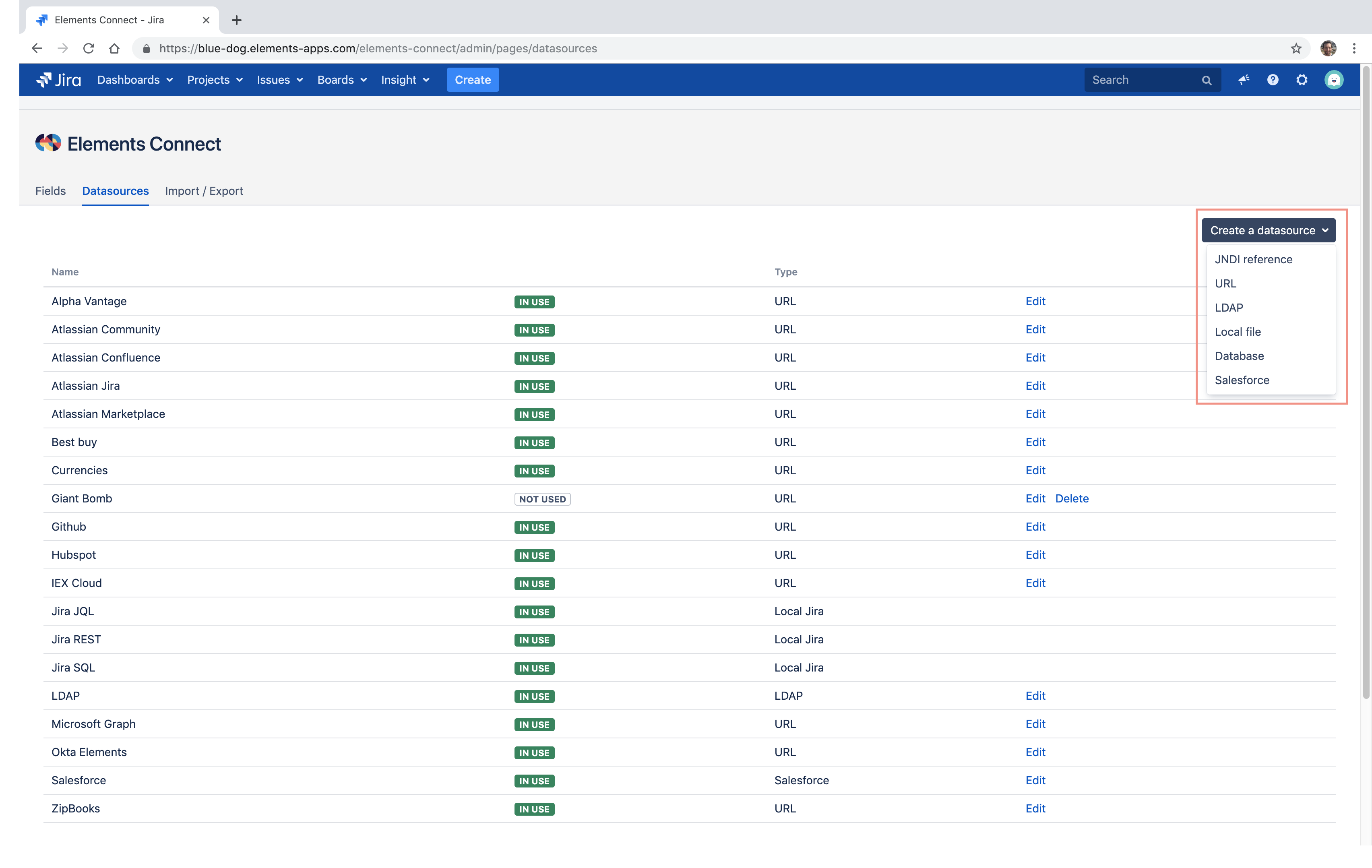Expand the Projects dropdown menu

click(x=215, y=80)
